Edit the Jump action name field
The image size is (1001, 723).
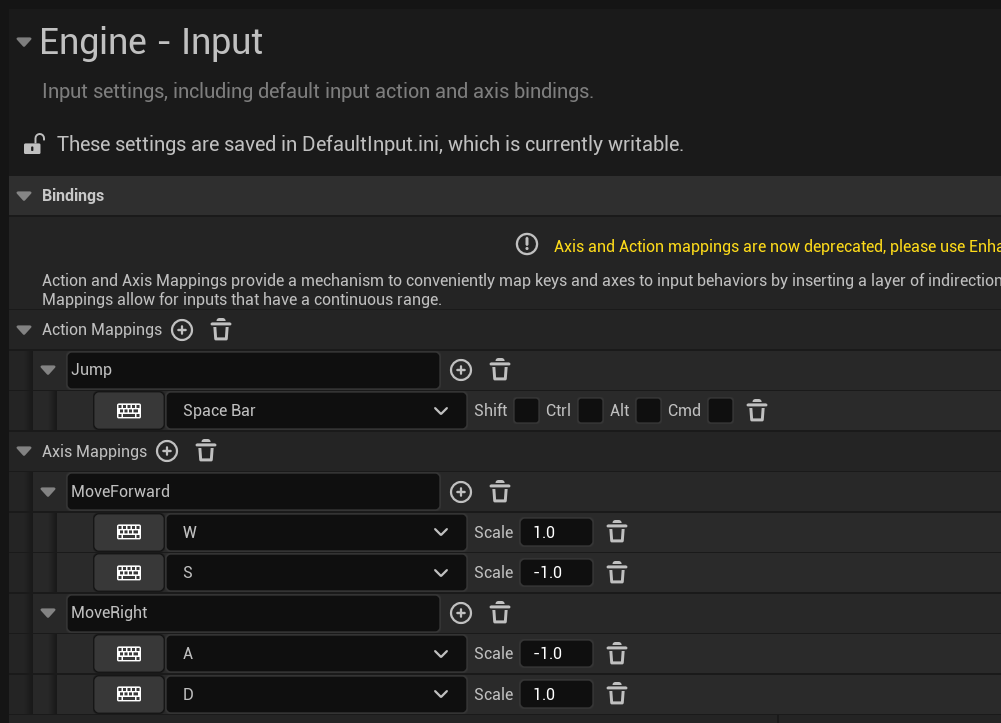253,370
